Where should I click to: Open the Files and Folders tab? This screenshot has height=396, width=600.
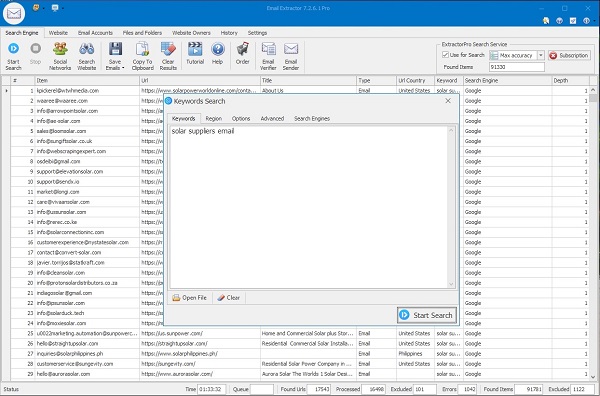142,33
